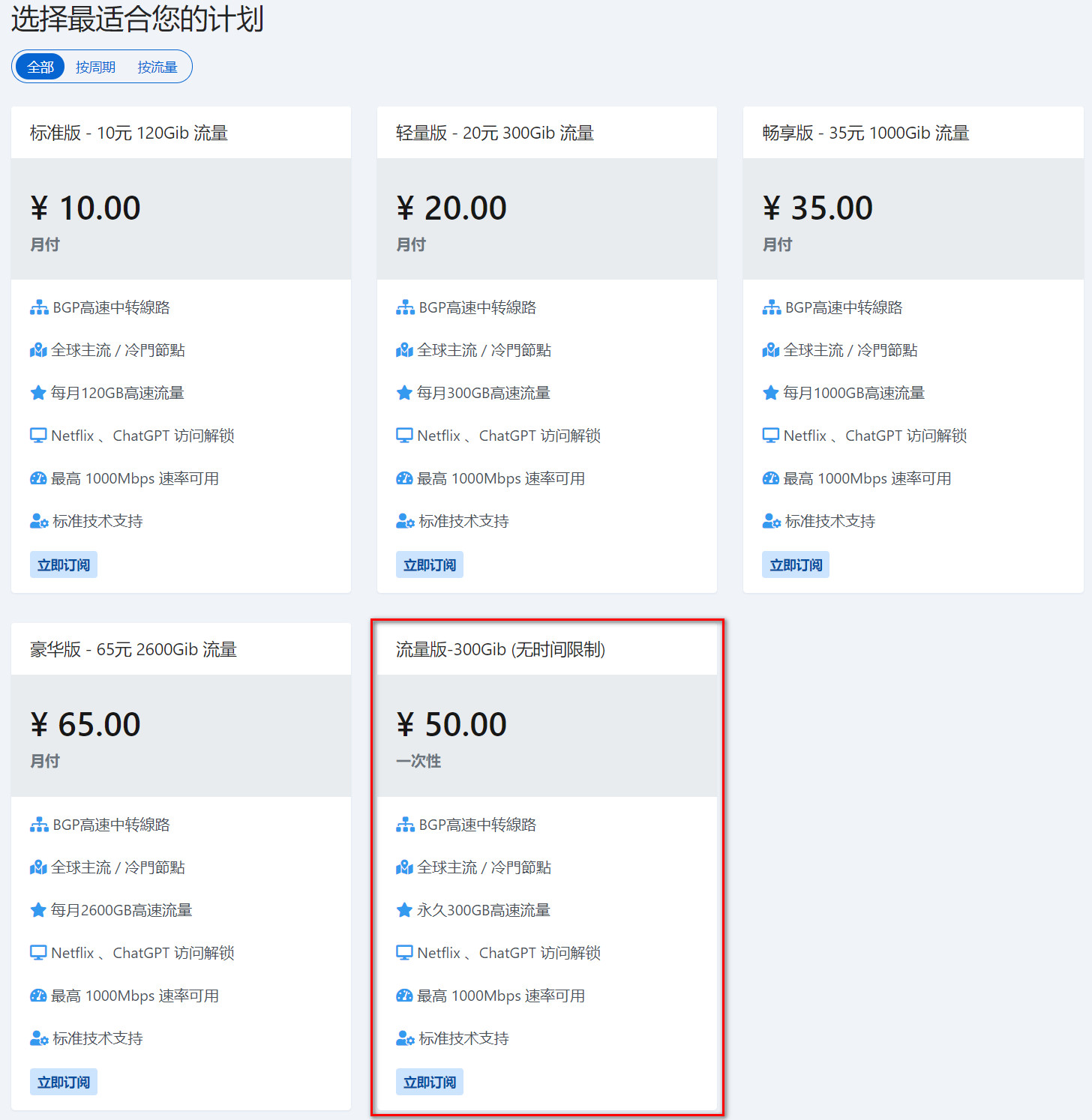Click the ¥ 65.00 price in 豪华版 card
The height and width of the screenshot is (1120, 1092).
[x=85, y=725]
